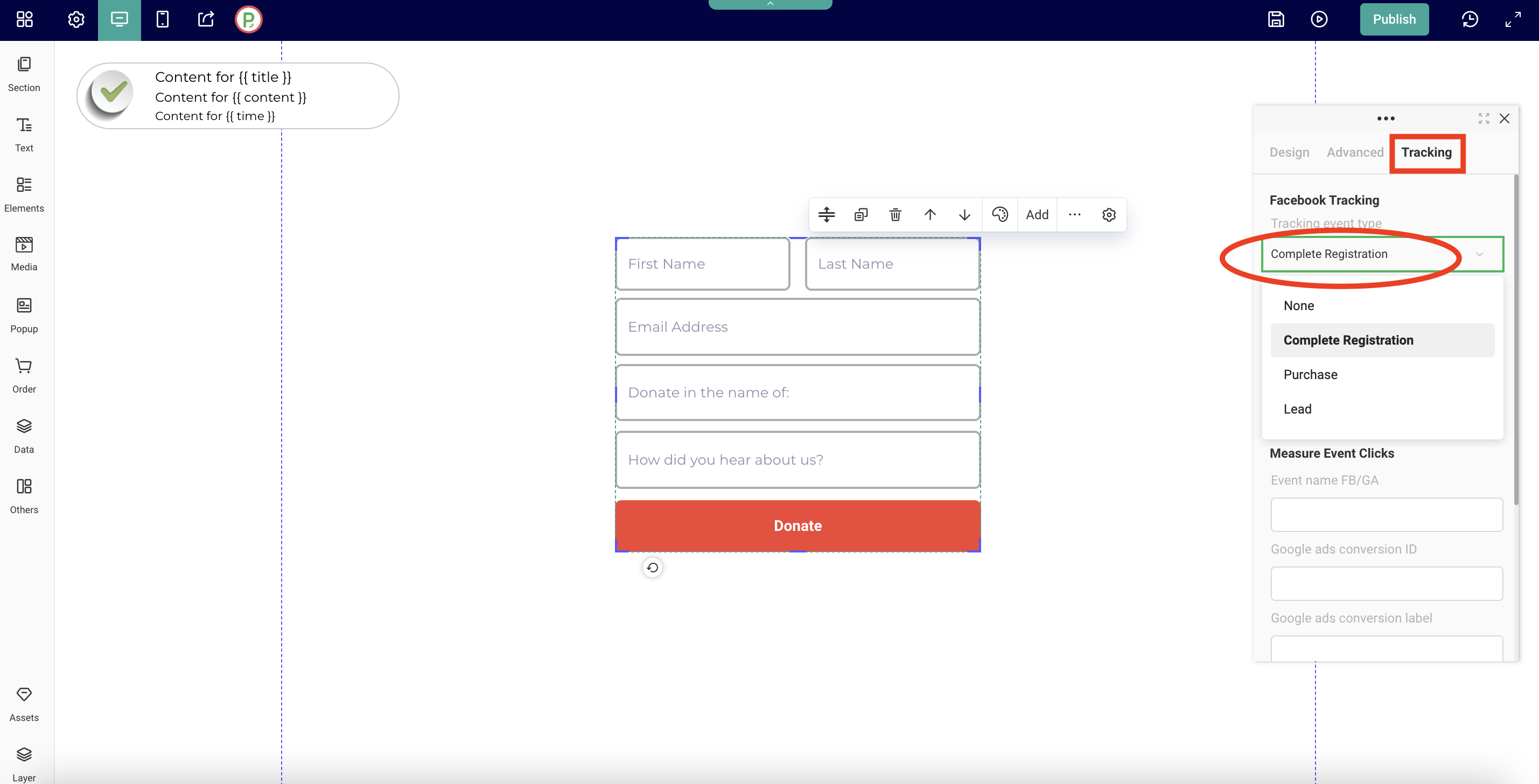The image size is (1539, 784).
Task: Open the Data sidebar panel
Action: (x=24, y=436)
